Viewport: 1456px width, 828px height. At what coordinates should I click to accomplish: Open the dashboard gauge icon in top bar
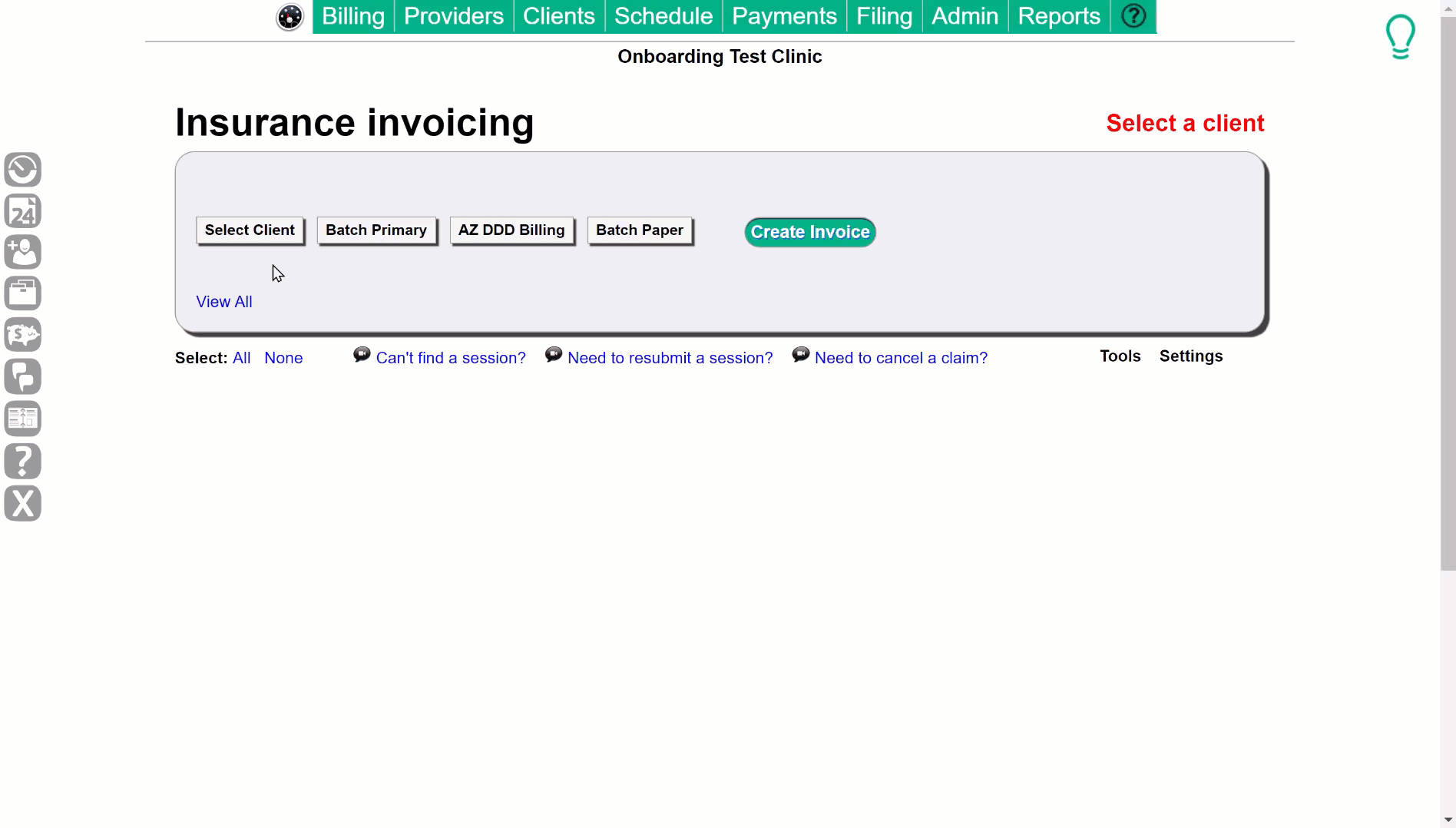[290, 16]
